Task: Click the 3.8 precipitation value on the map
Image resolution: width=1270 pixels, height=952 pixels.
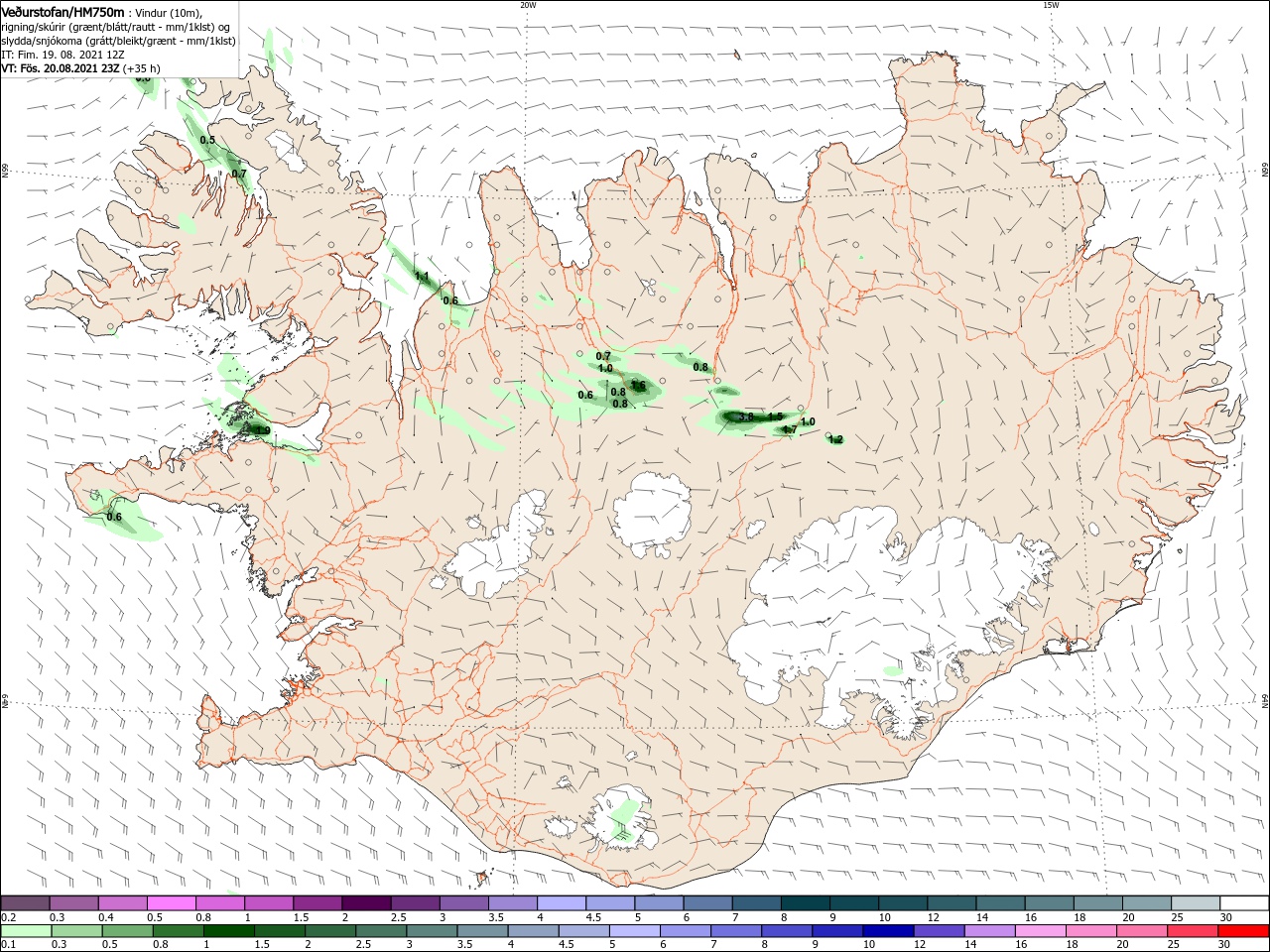Action: coord(745,417)
